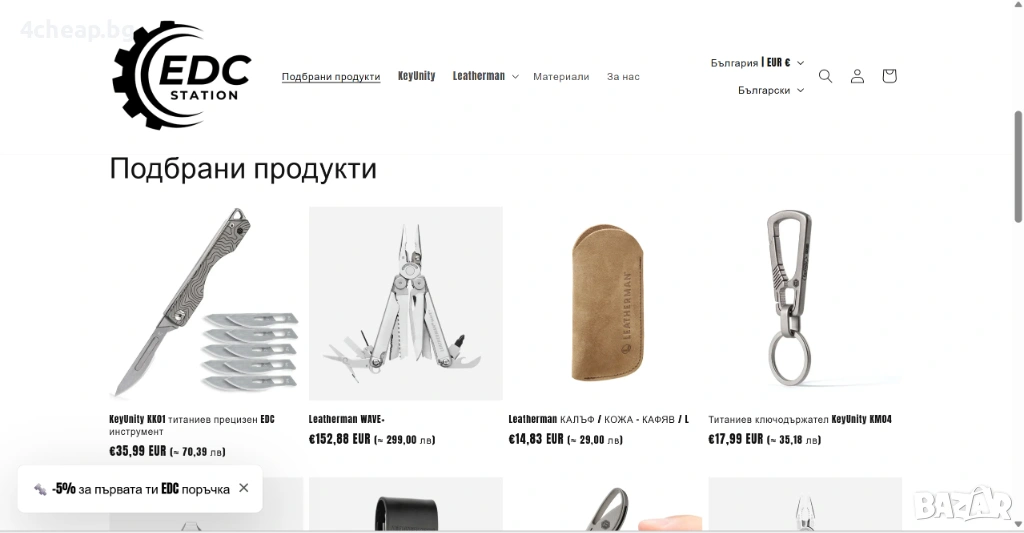Open the KeyUnity KK01 titanium scalpel image
The height and width of the screenshot is (533, 1024).
206,303
